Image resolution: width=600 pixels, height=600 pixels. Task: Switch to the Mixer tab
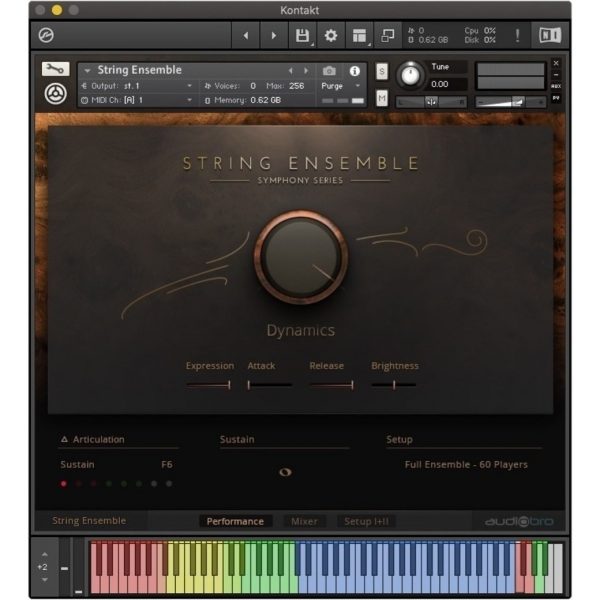tap(304, 522)
